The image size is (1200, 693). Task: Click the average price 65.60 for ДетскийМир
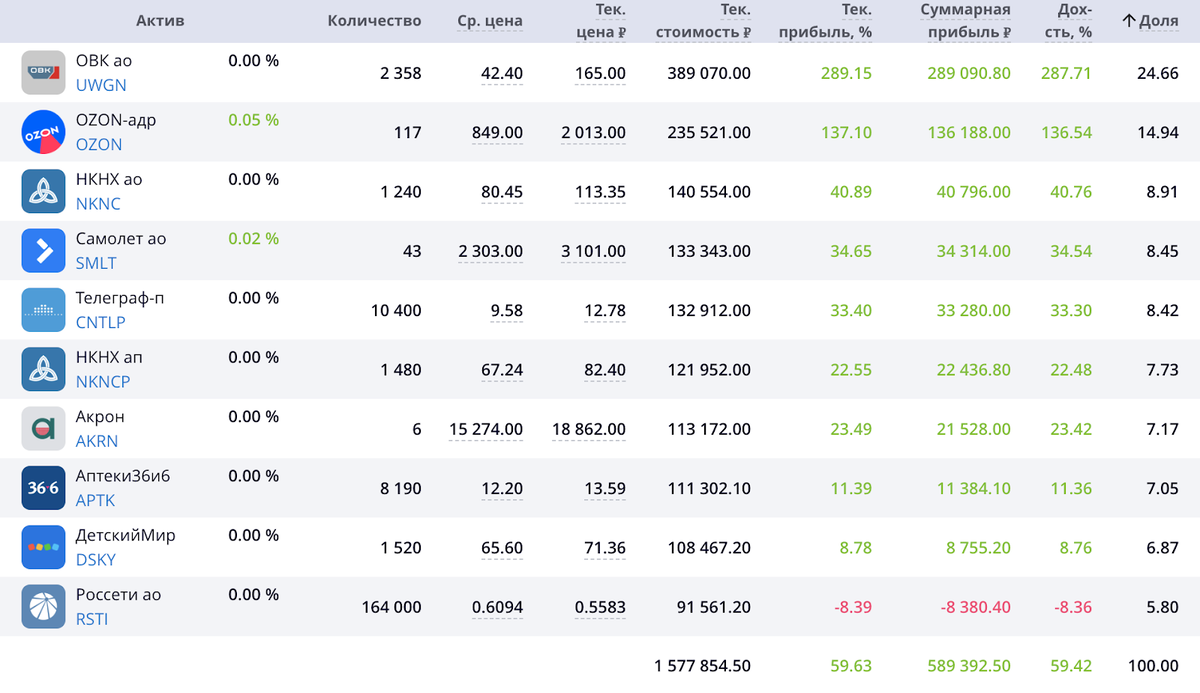coord(502,548)
